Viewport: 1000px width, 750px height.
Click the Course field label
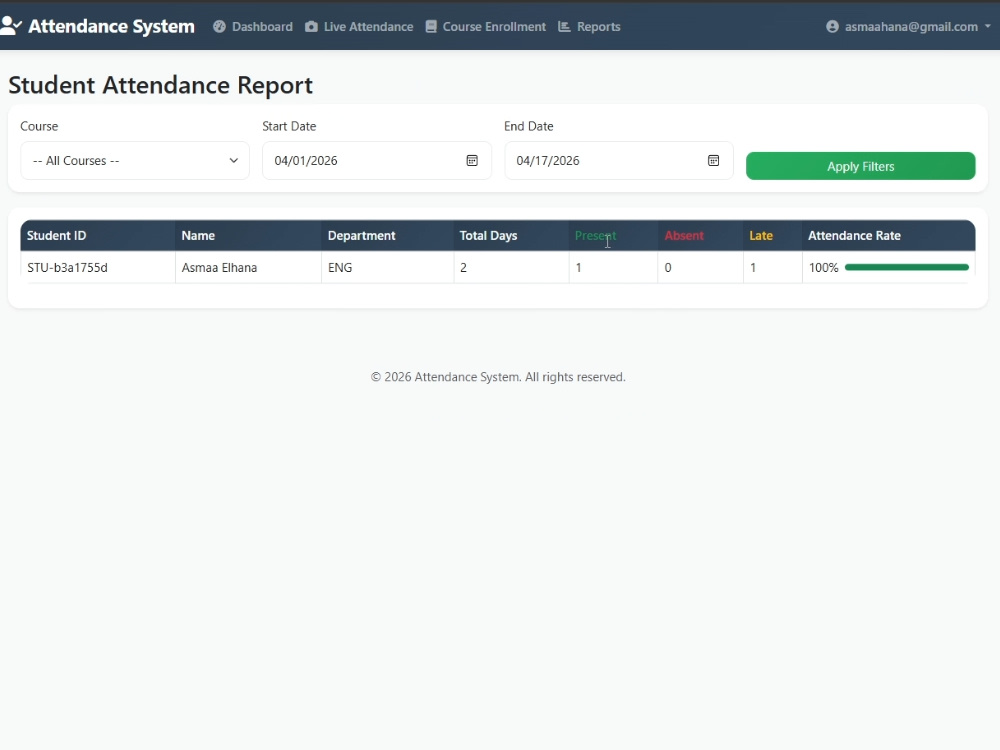tap(39, 126)
